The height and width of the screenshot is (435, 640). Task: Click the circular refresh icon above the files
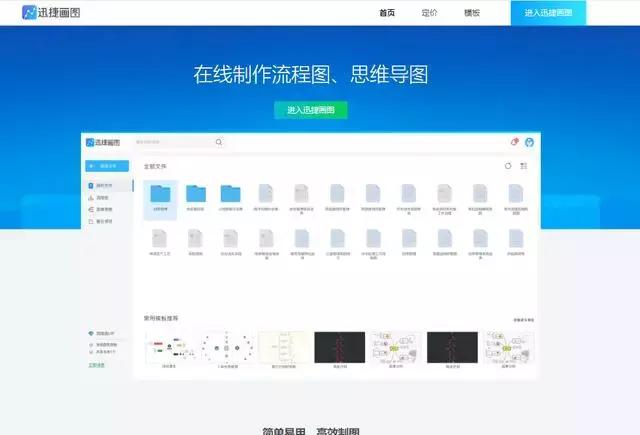point(508,166)
